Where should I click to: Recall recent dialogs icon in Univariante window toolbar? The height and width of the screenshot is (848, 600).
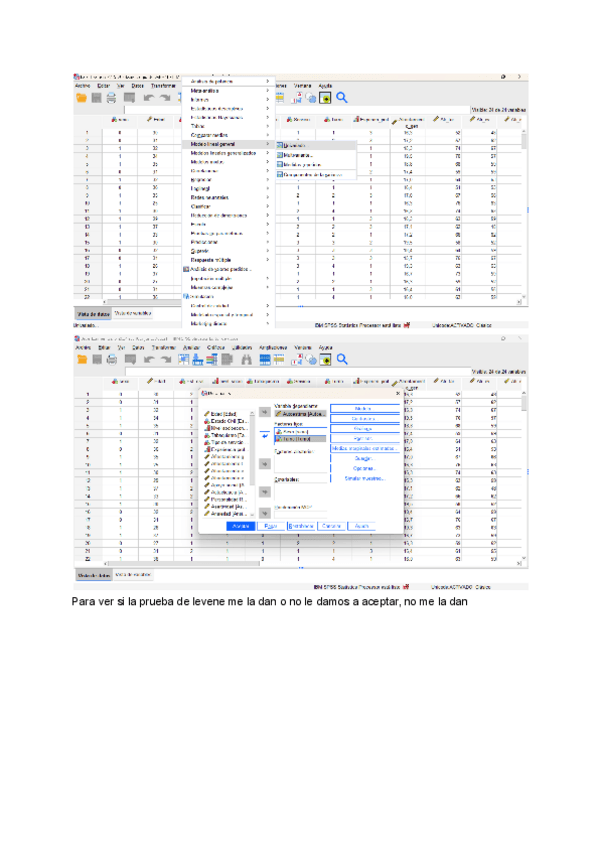coord(130,360)
